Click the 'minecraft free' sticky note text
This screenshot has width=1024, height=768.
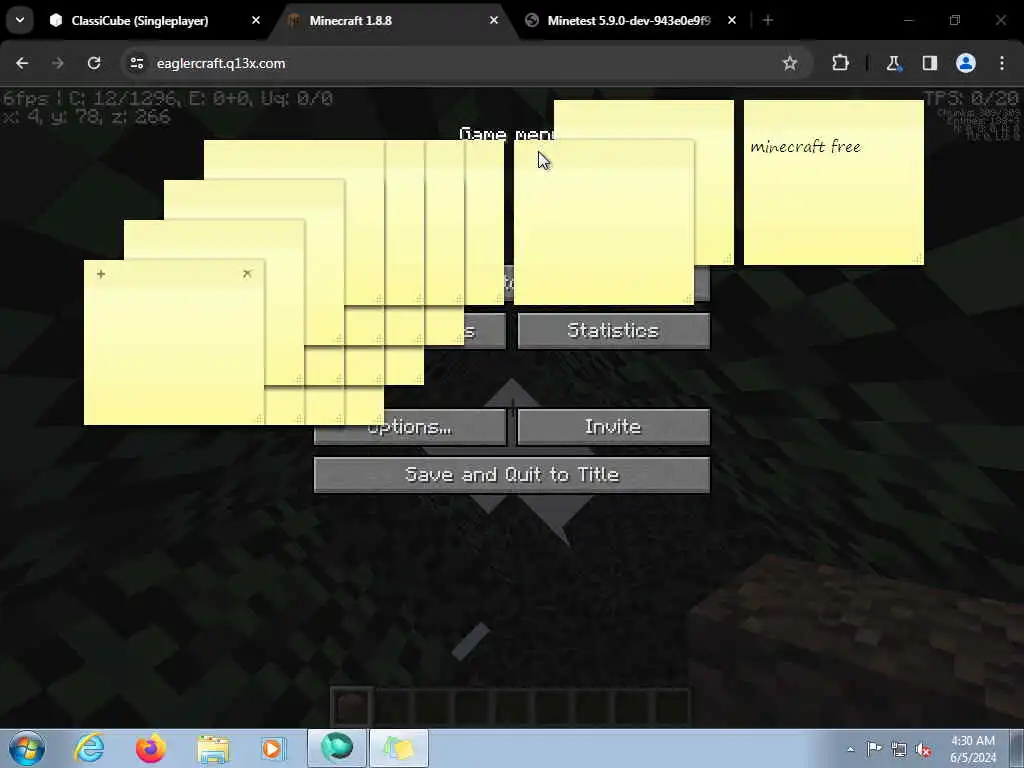click(x=805, y=146)
